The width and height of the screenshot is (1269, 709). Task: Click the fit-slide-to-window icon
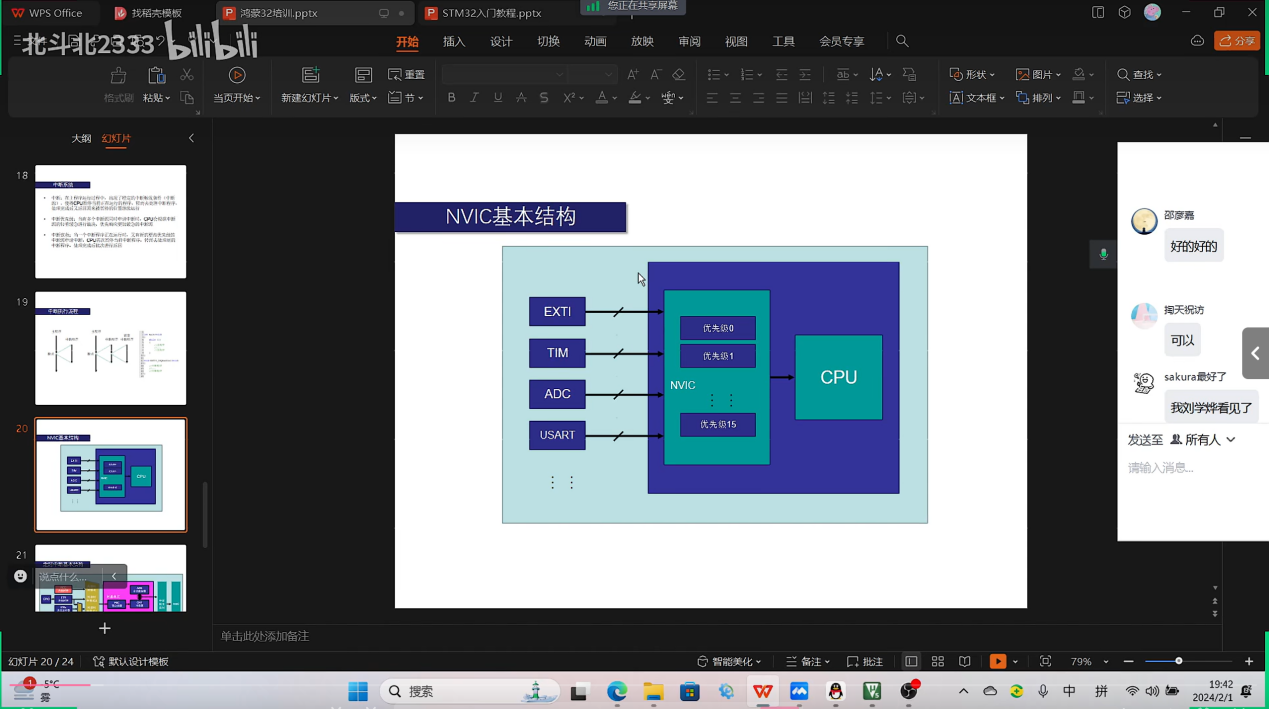1045,662
